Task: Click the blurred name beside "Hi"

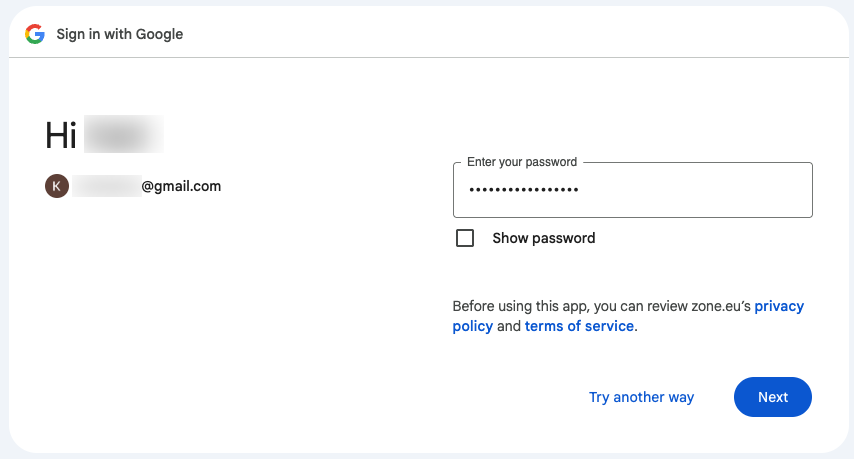Action: click(x=123, y=135)
